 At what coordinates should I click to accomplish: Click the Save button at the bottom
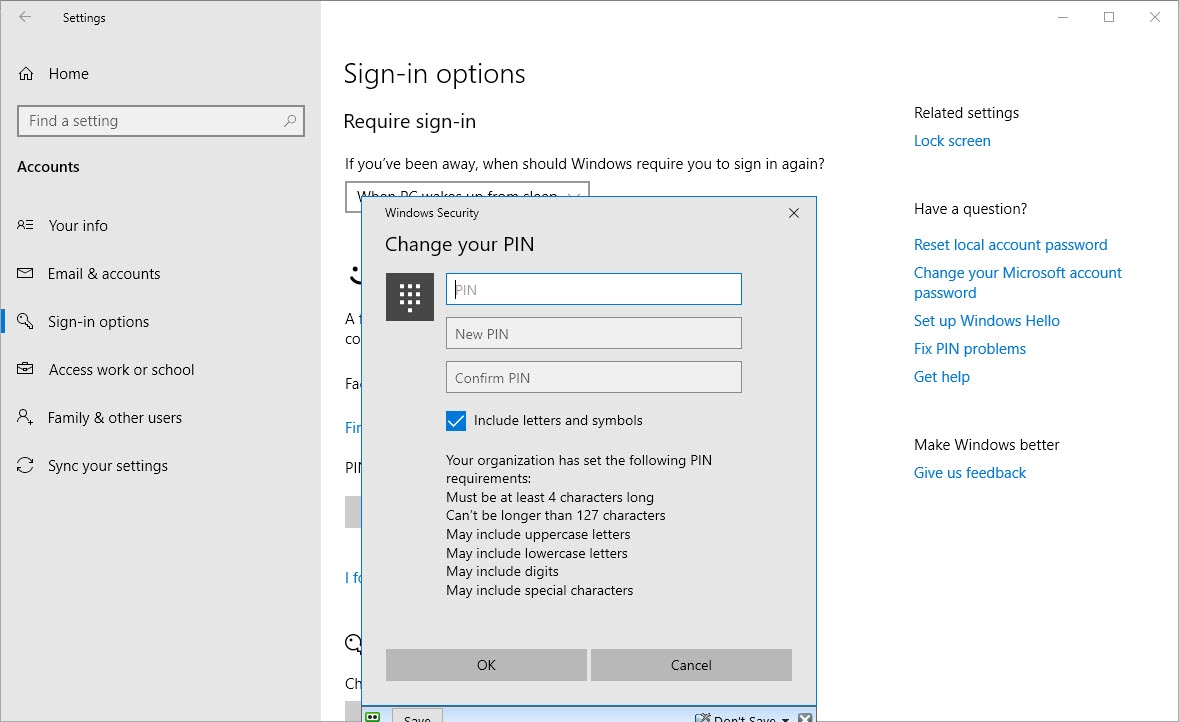[417, 716]
